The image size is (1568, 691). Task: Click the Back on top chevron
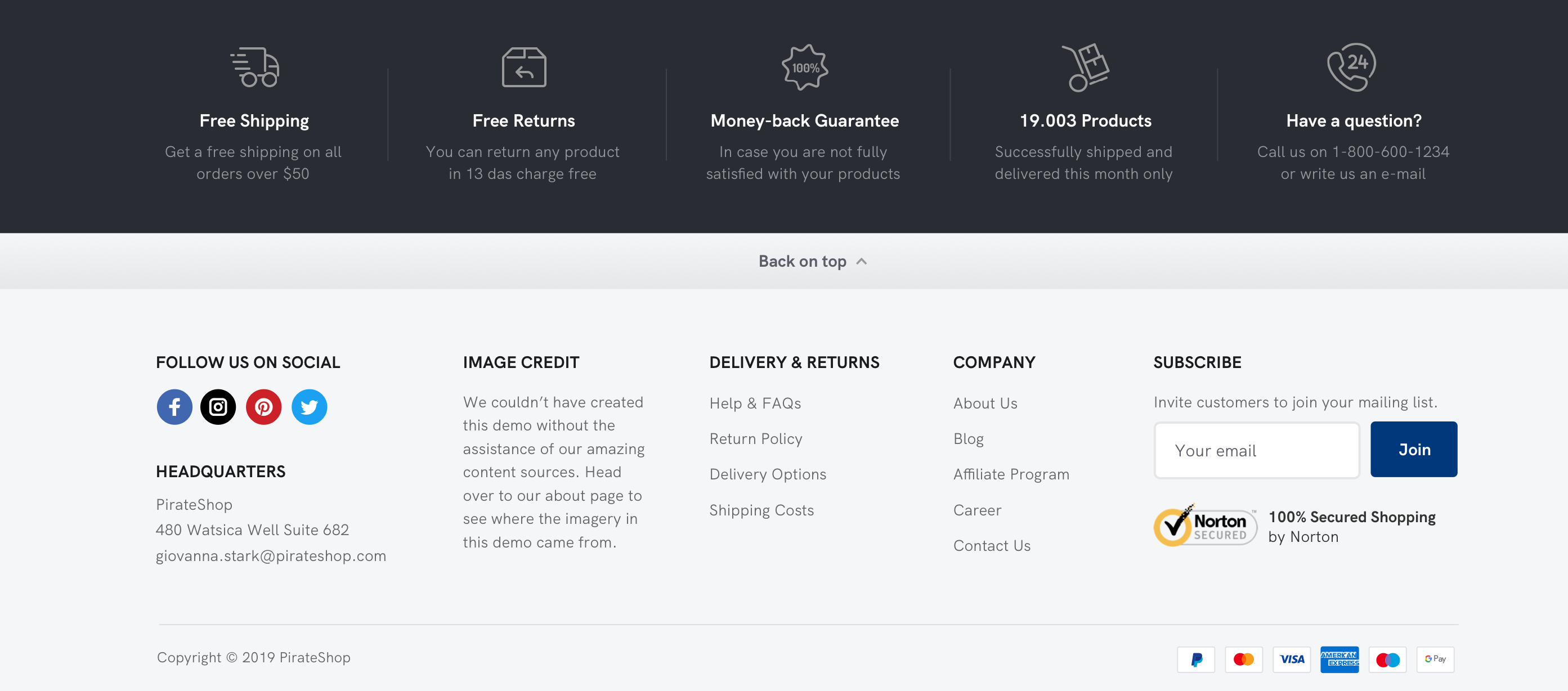(x=861, y=262)
